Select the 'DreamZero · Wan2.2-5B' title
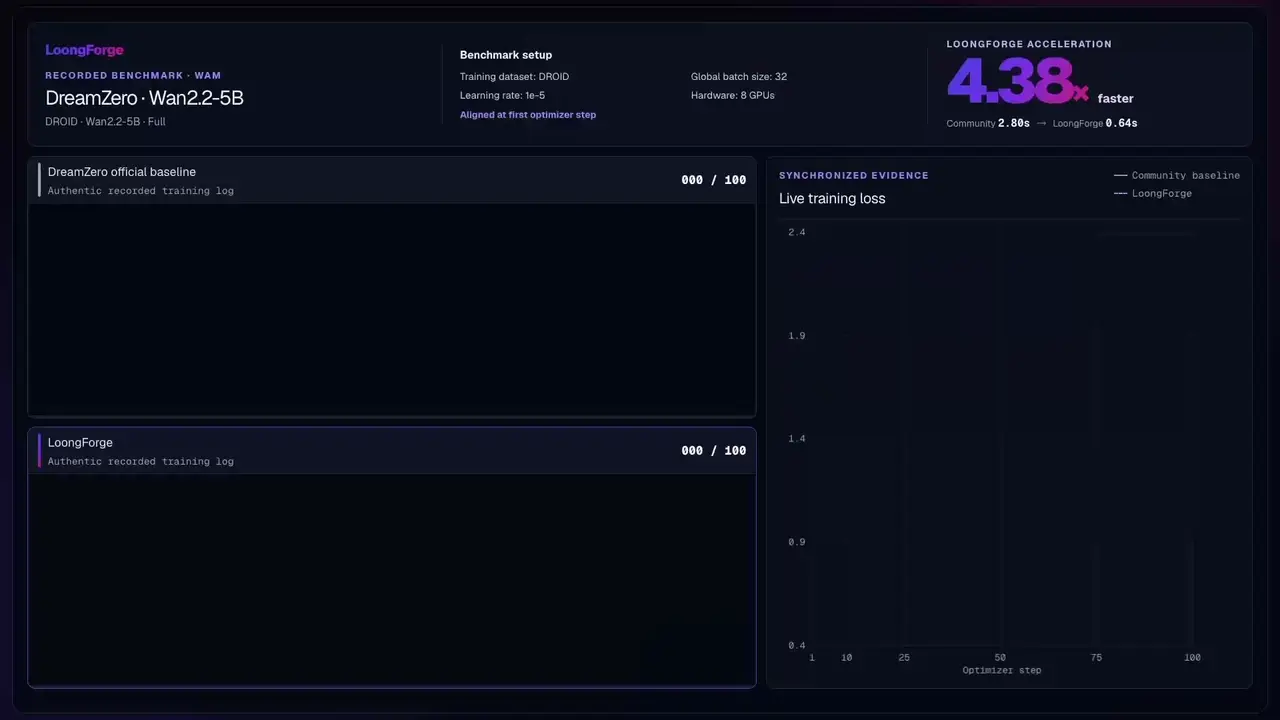The image size is (1280, 720). tap(144, 98)
